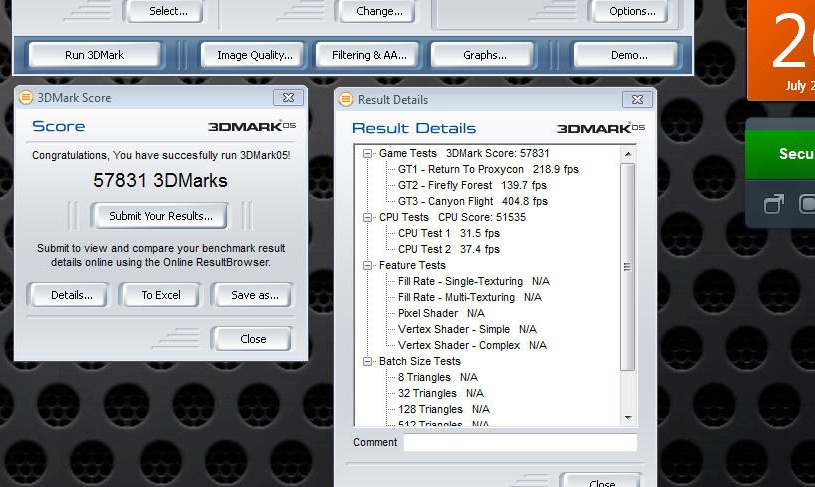Select GT2 - Firefly Forest row
815x487 pixels.
[x=472, y=186]
